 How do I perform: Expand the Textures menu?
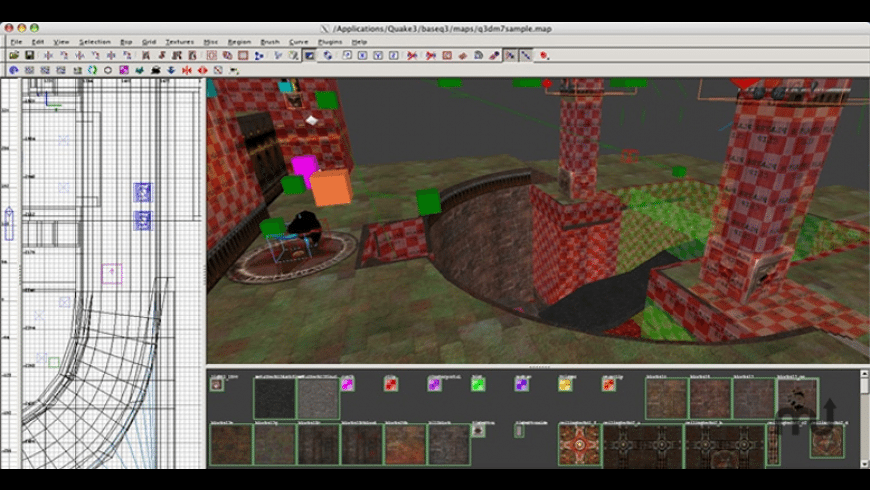click(x=180, y=42)
